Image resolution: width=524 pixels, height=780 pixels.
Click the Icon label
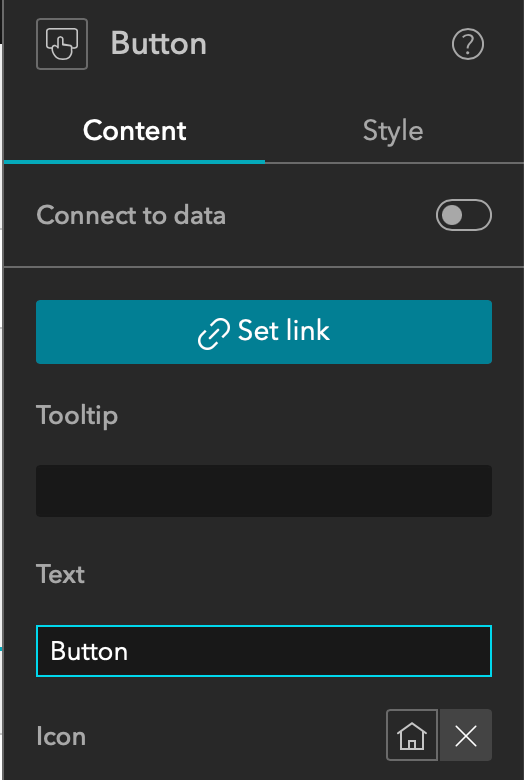pyautogui.click(x=61, y=736)
